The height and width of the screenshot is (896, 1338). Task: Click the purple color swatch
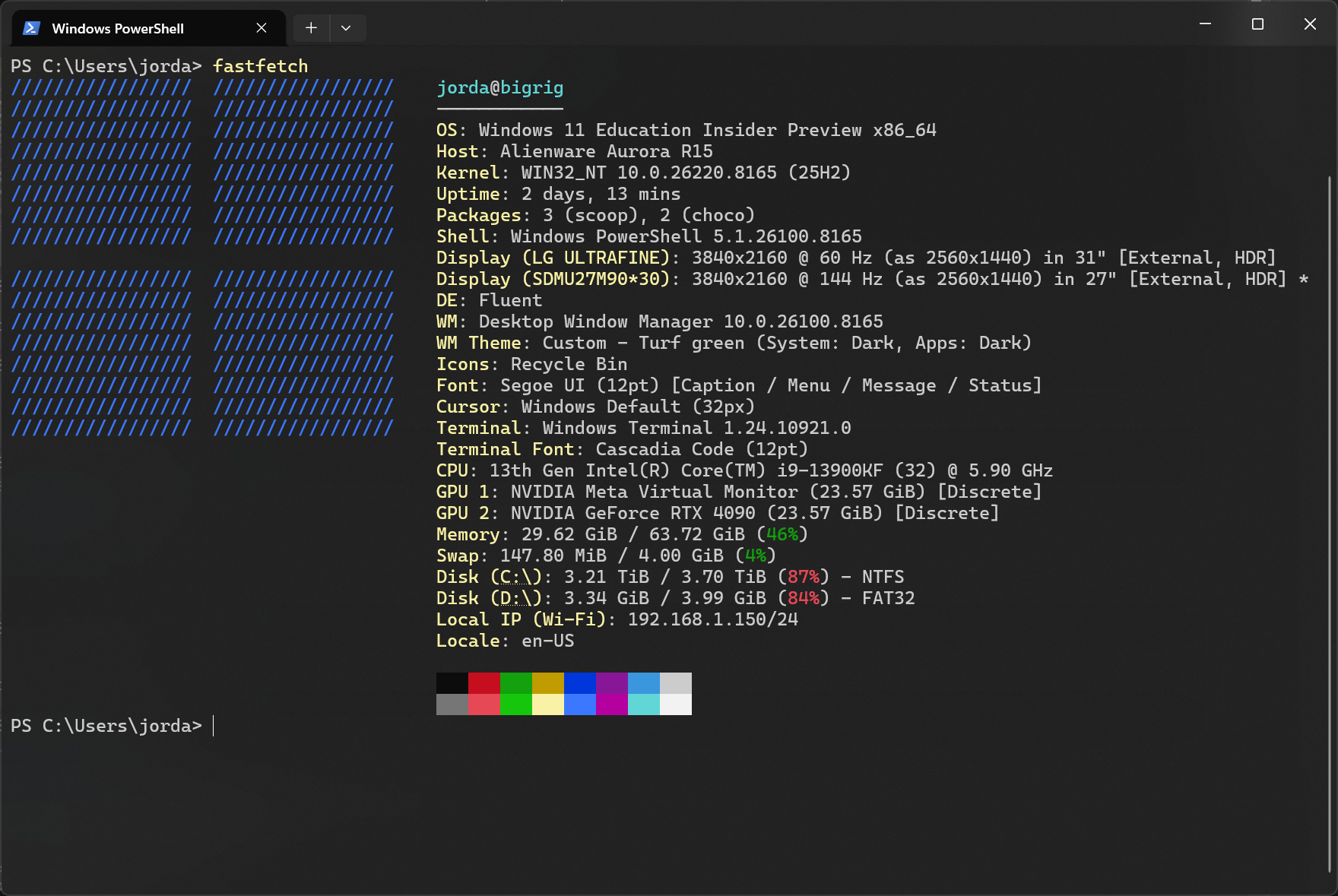612,683
